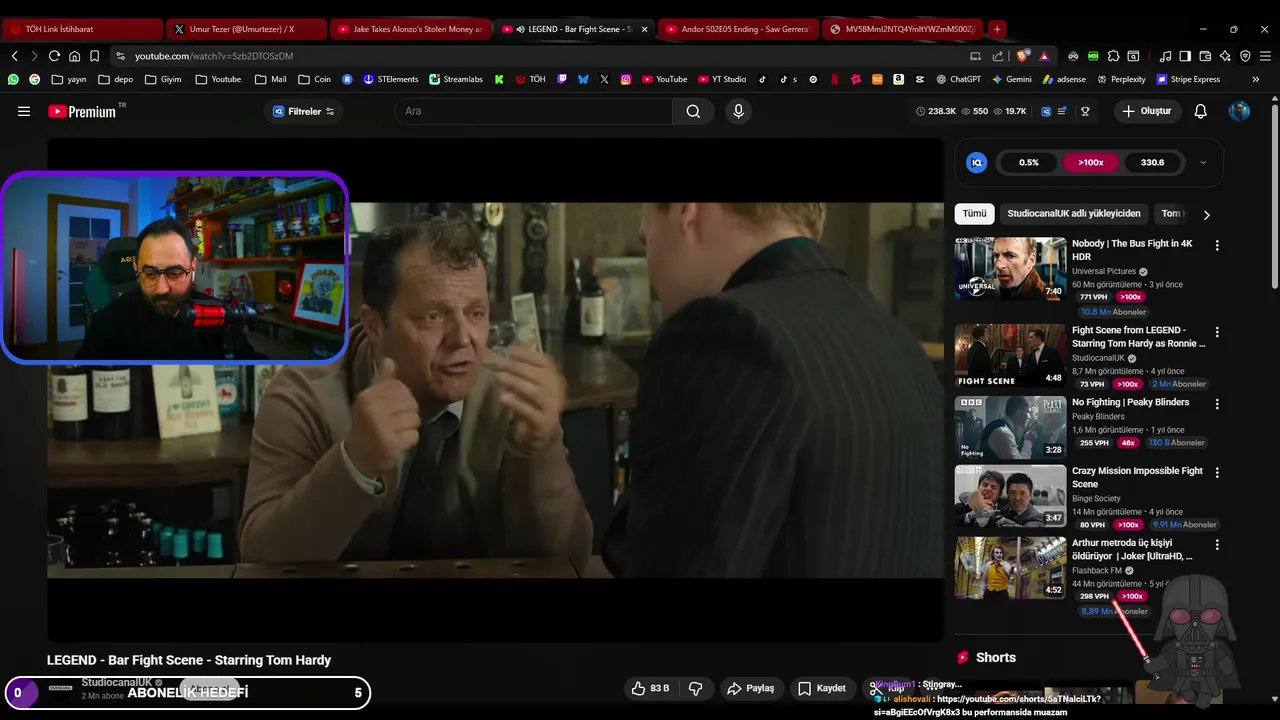Select StudiocanalUK adlı yükleyiciden chip
This screenshot has height=720, width=1280.
pos(1074,214)
